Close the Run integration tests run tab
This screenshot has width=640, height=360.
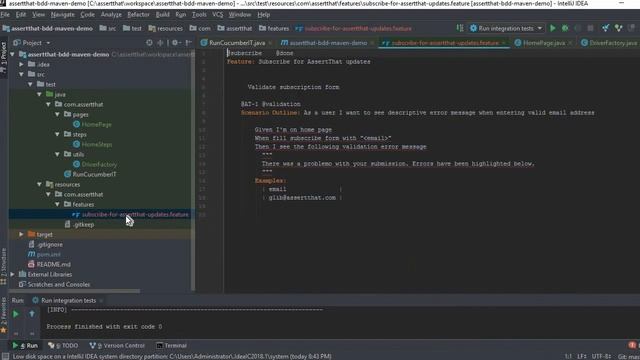101,300
